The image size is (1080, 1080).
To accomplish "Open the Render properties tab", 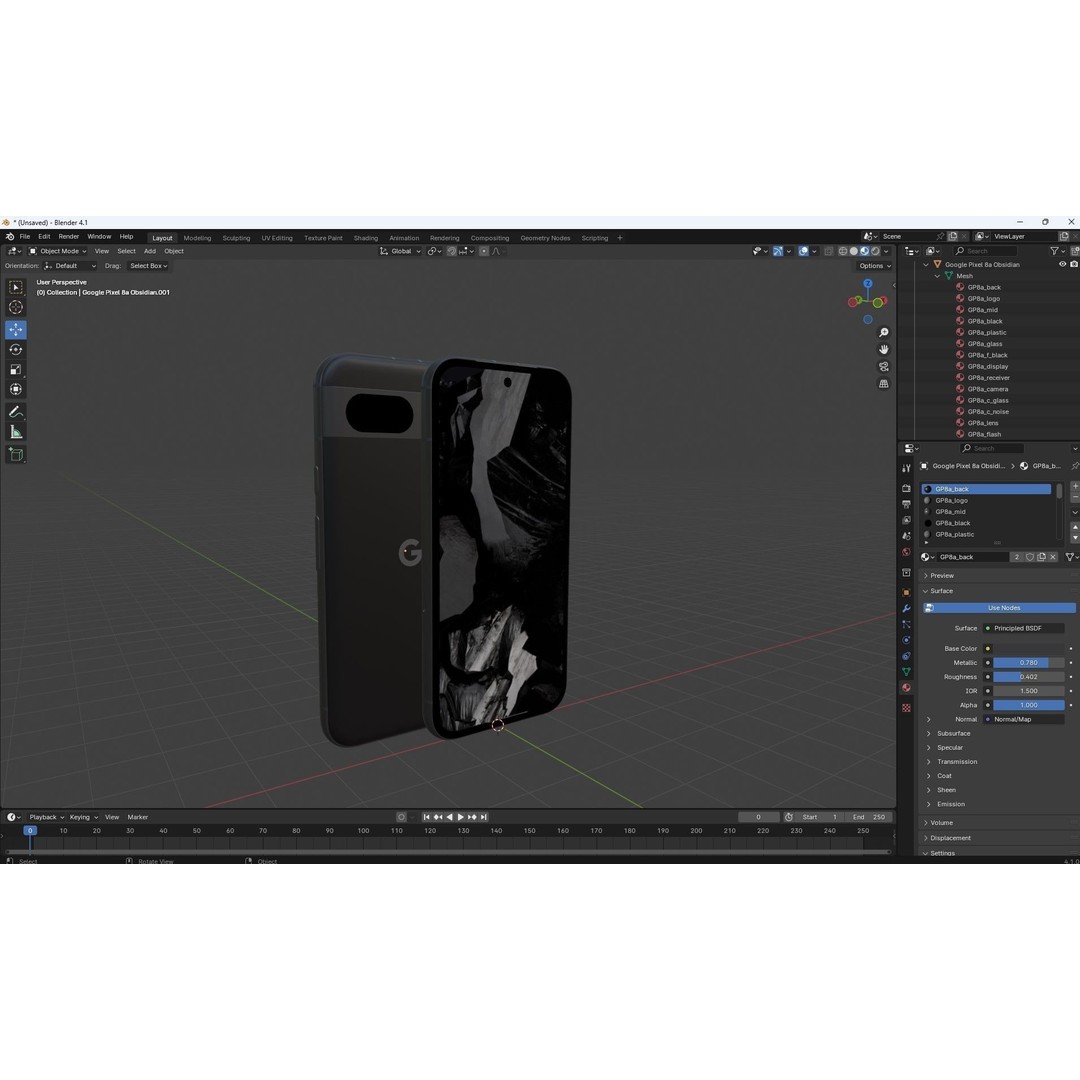I will click(906, 488).
